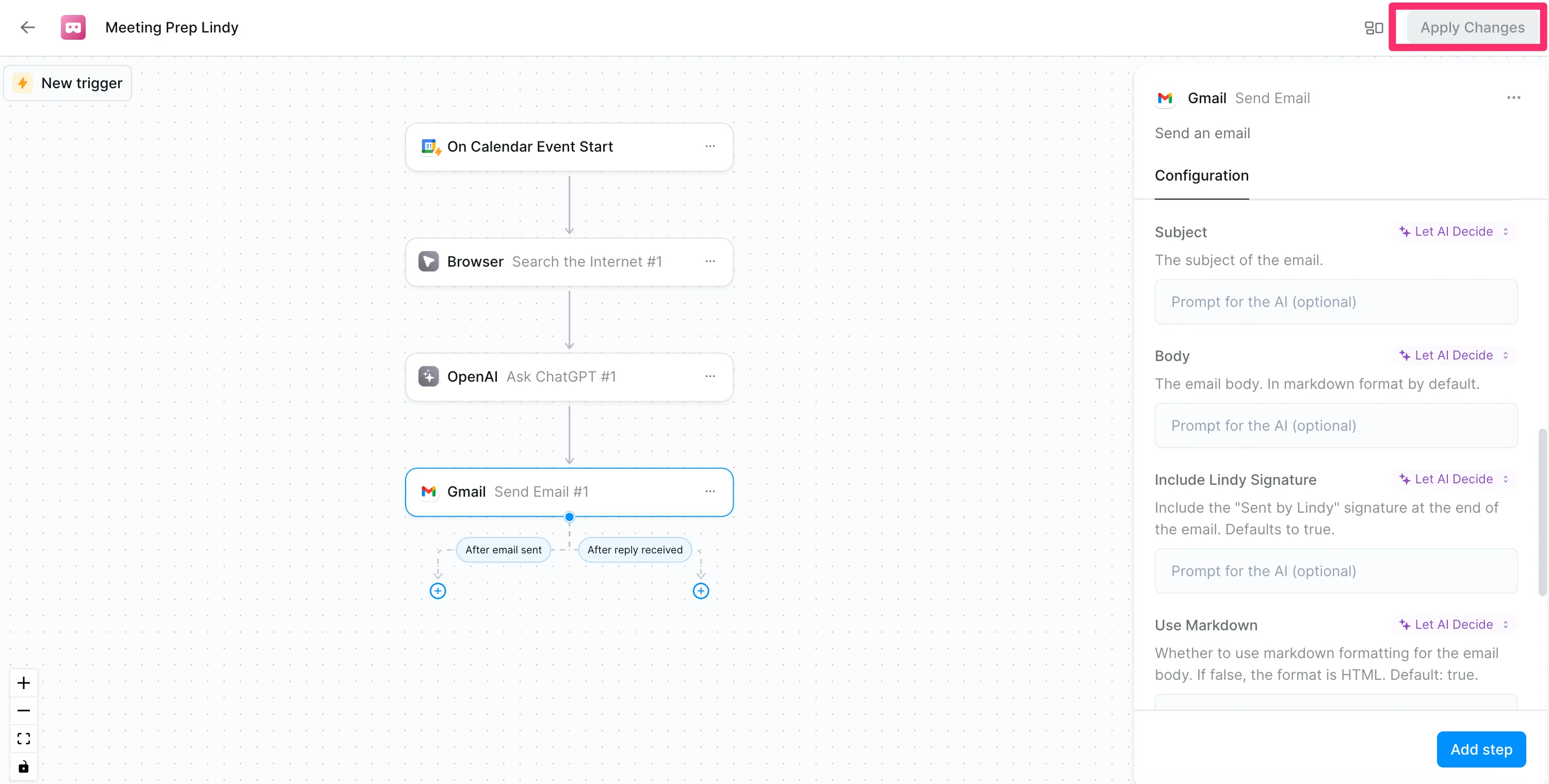1549x784 pixels.
Task: Click the blue Add step button
Action: click(1481, 749)
